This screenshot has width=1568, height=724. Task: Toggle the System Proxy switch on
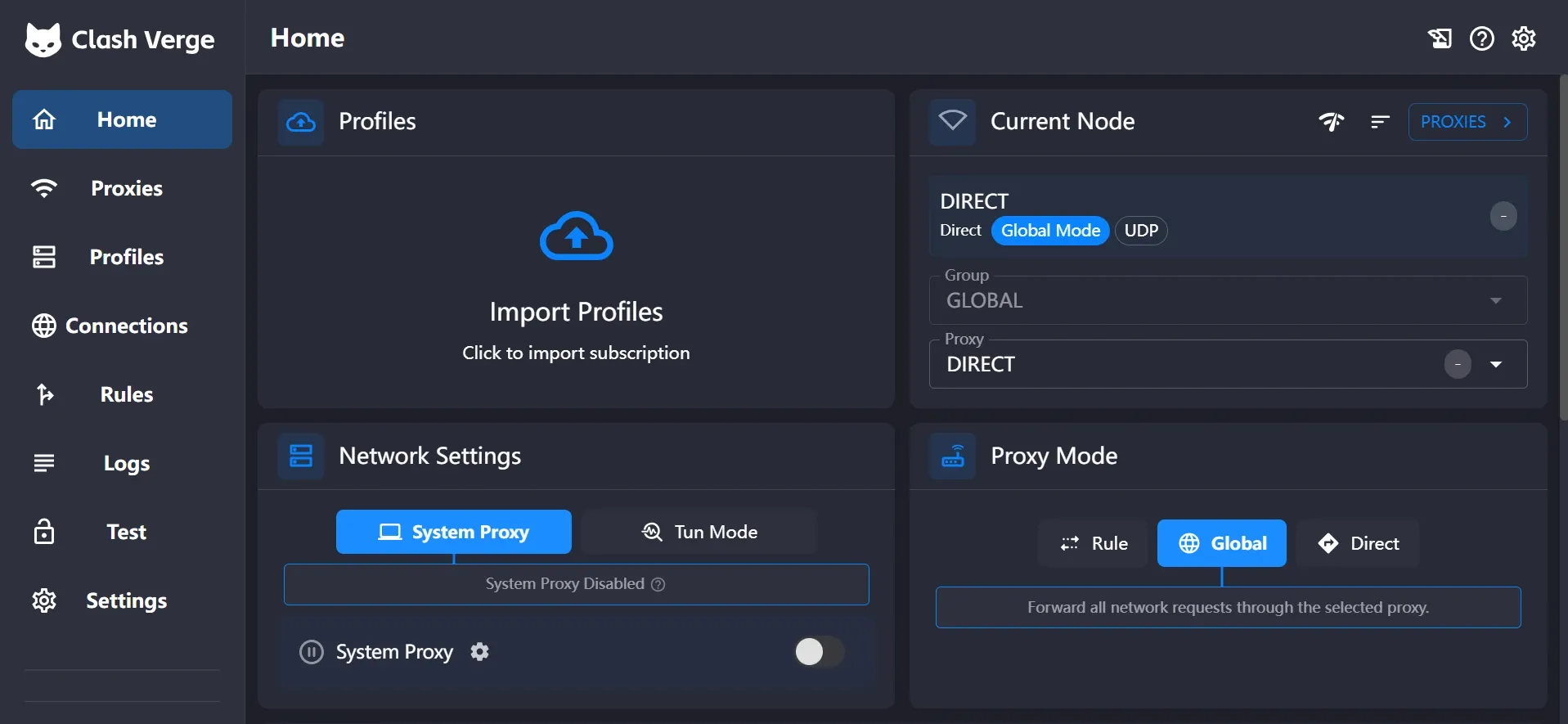click(819, 652)
